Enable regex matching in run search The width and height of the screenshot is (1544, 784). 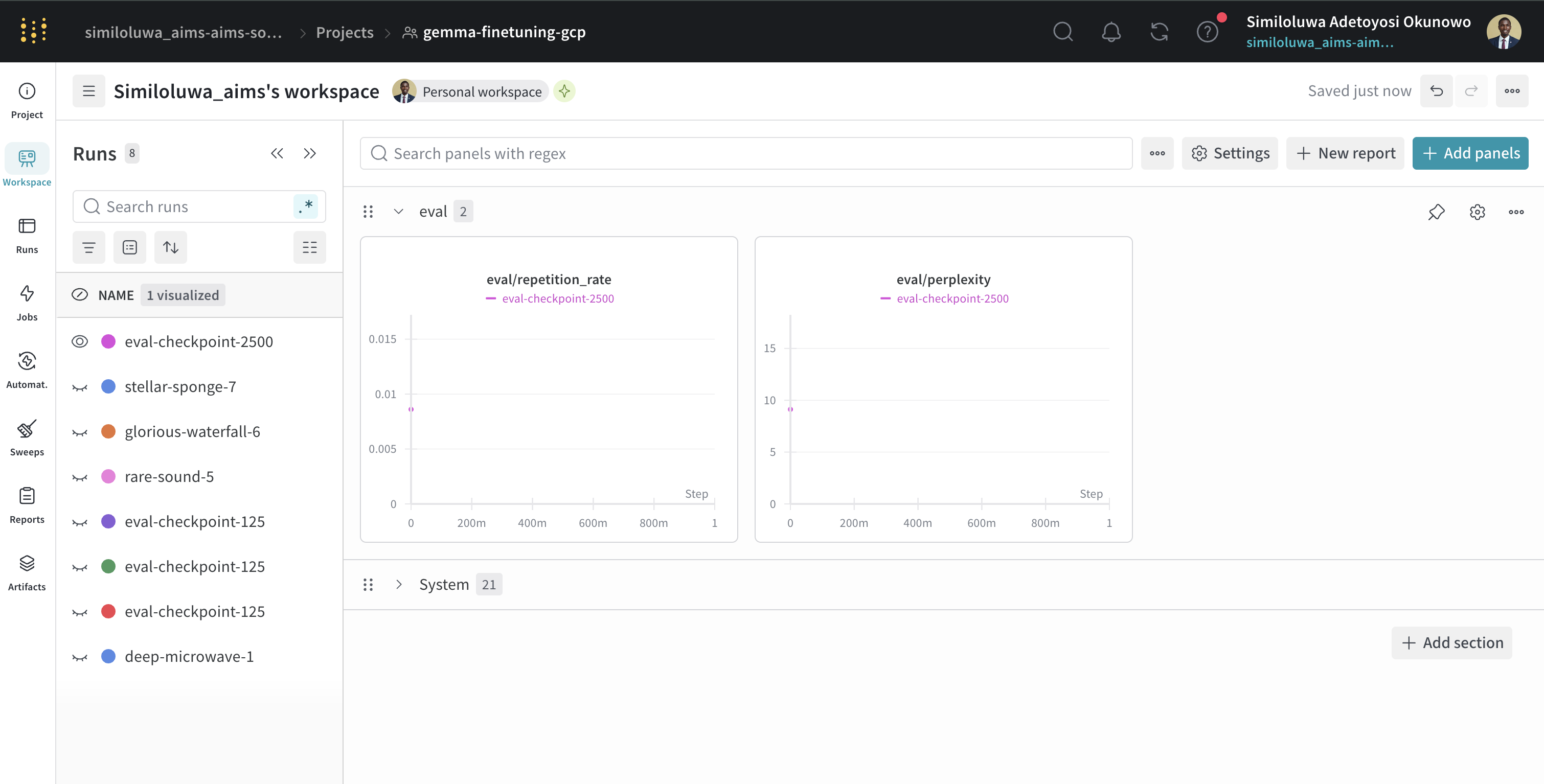coord(306,205)
